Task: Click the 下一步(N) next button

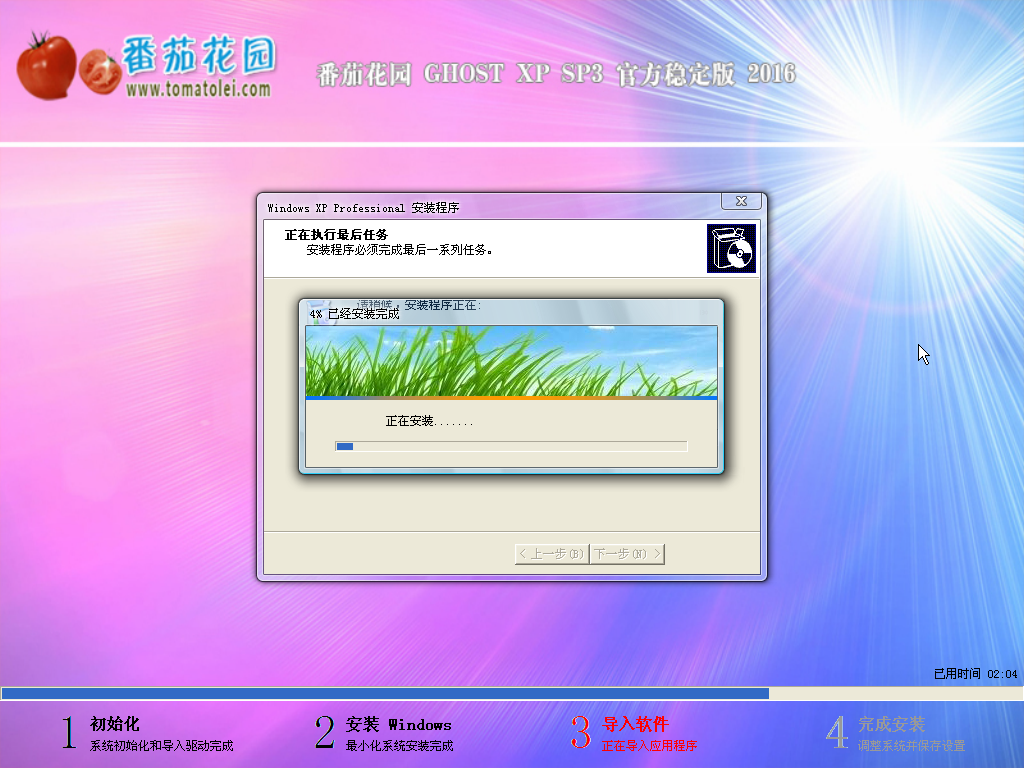Action: coord(628,554)
